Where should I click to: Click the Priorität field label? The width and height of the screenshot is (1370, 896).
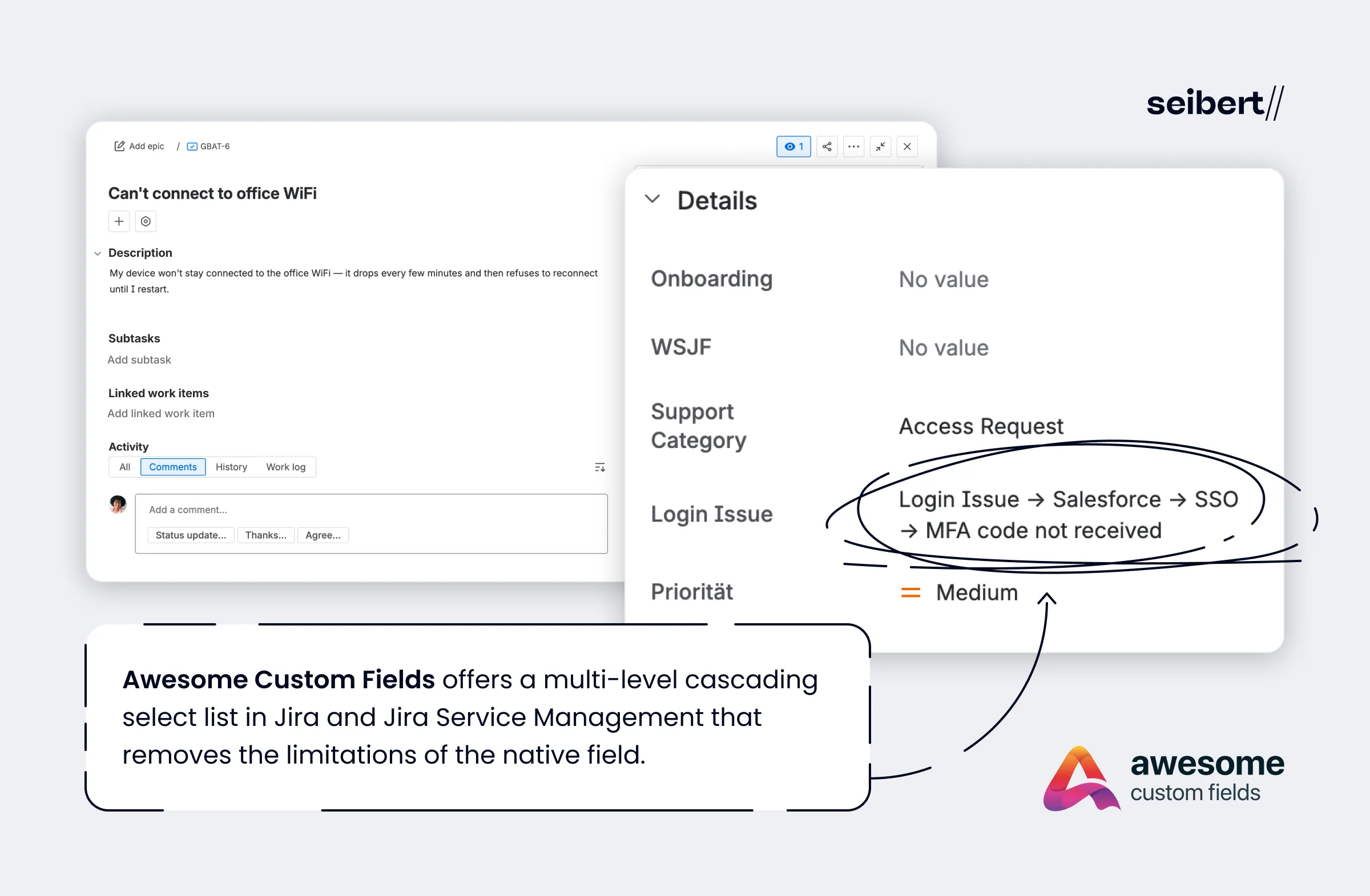691,592
